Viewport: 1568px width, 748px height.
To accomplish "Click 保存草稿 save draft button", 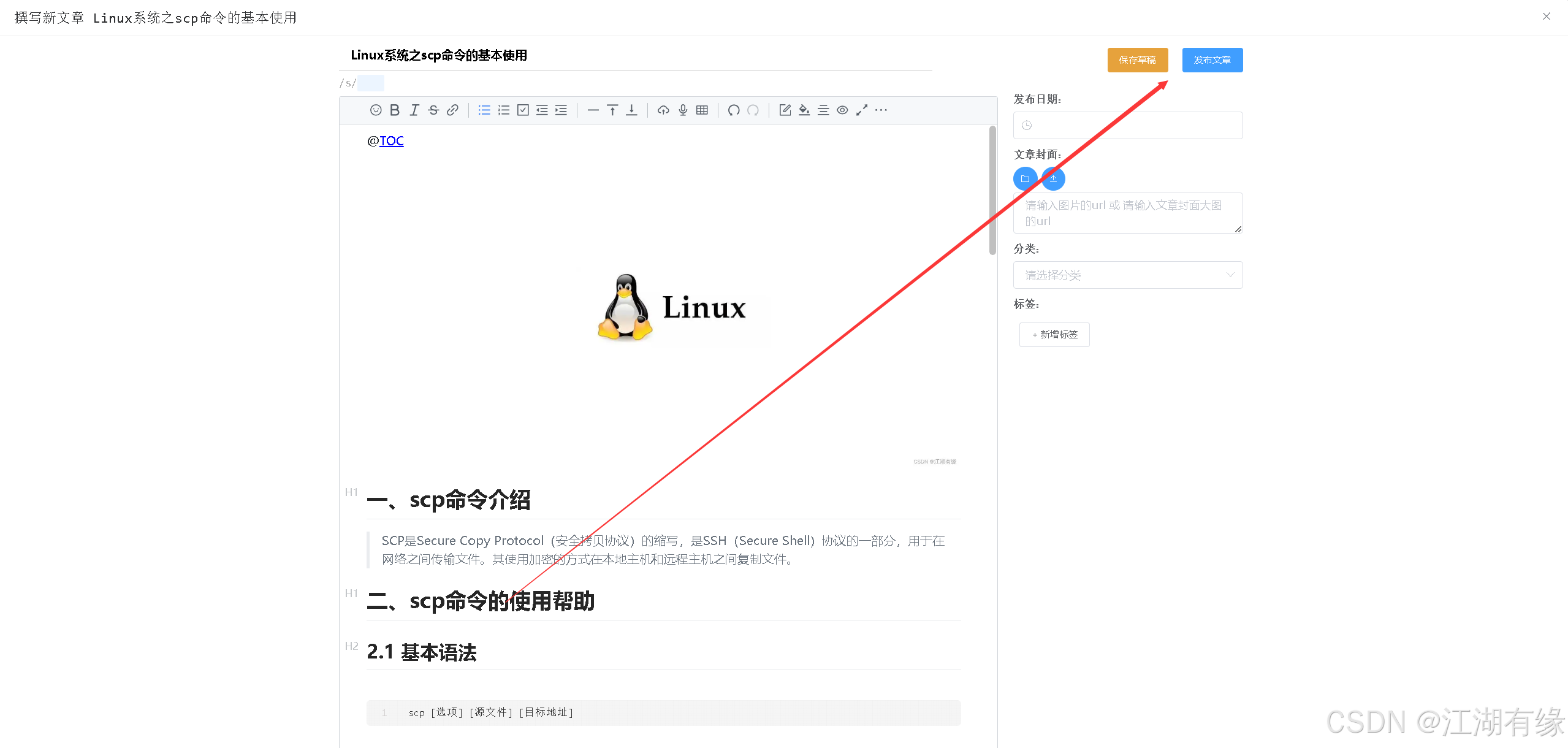I will click(x=1137, y=60).
